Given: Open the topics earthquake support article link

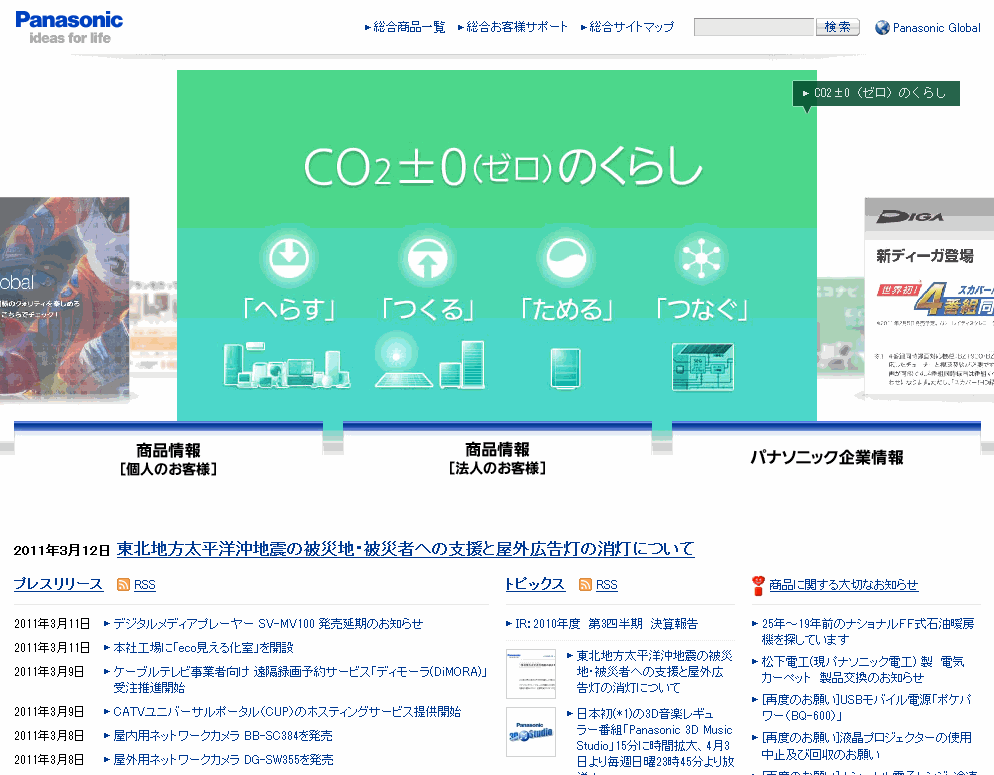Looking at the screenshot, I should tap(654, 672).
